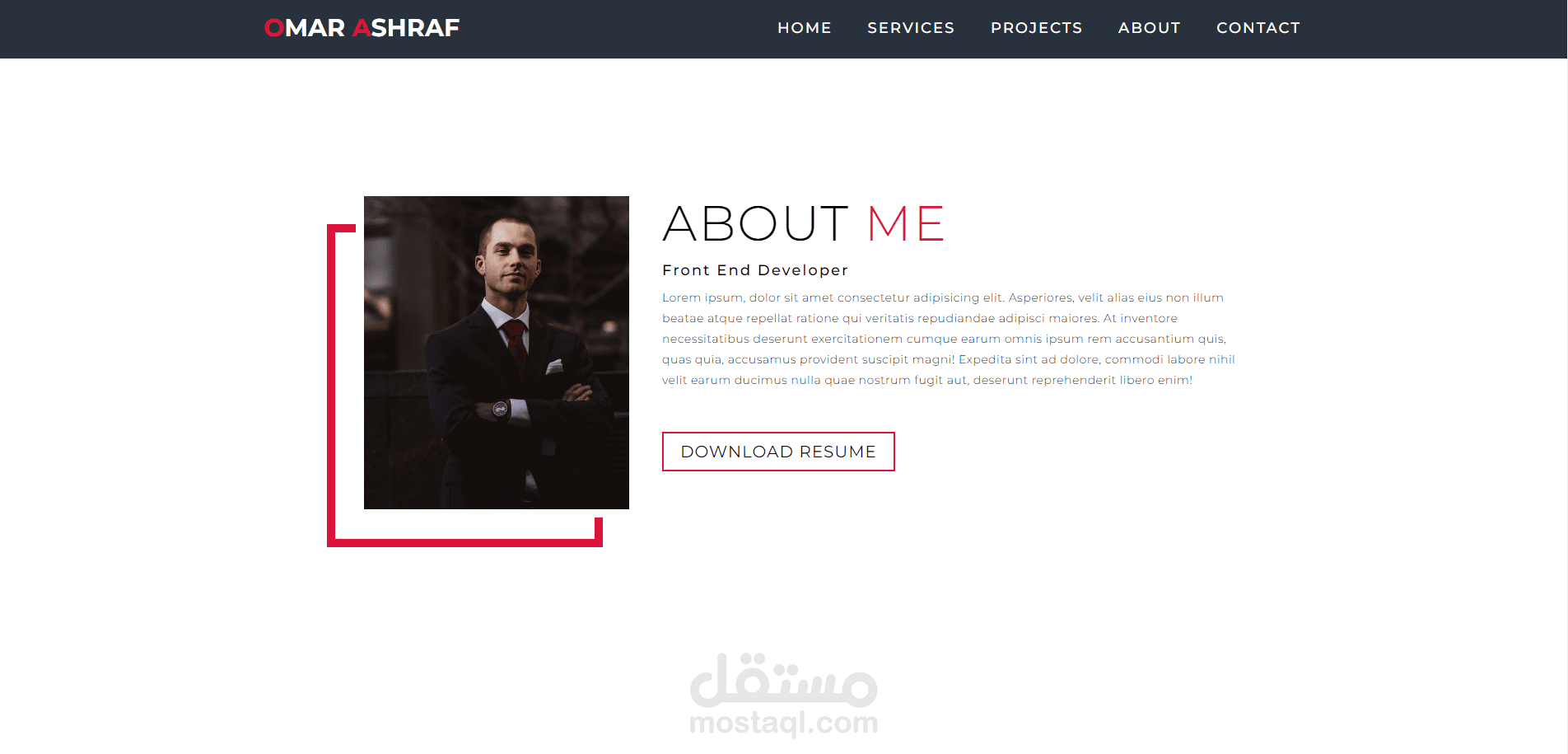Select the ABOUT navigation item
Screen dimensions: 1568x754
[x=1149, y=28]
